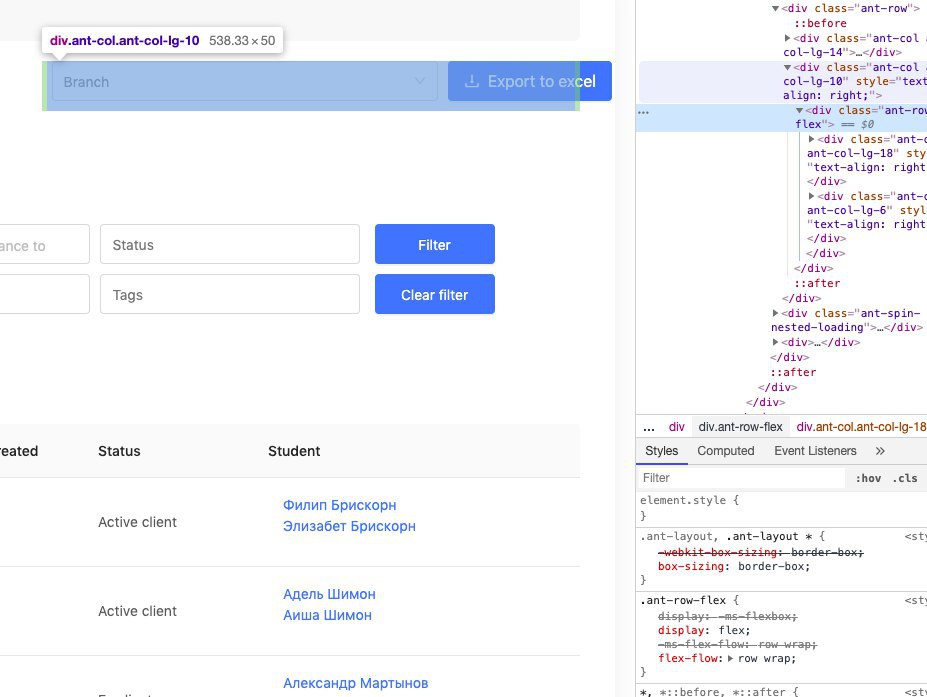Expand the ant-spin-nested-loading div node
This screenshot has height=697, width=927.
[776, 313]
